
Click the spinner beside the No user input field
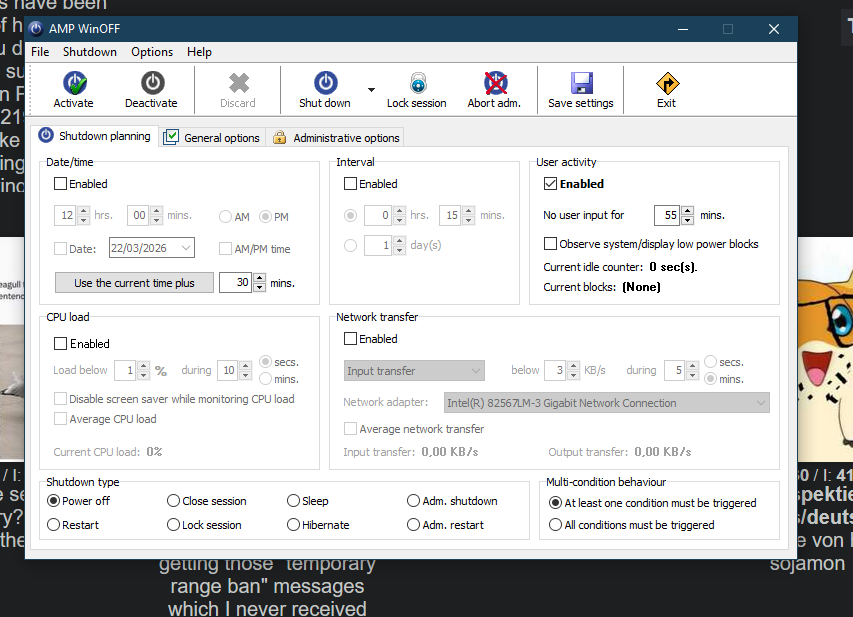tap(688, 215)
